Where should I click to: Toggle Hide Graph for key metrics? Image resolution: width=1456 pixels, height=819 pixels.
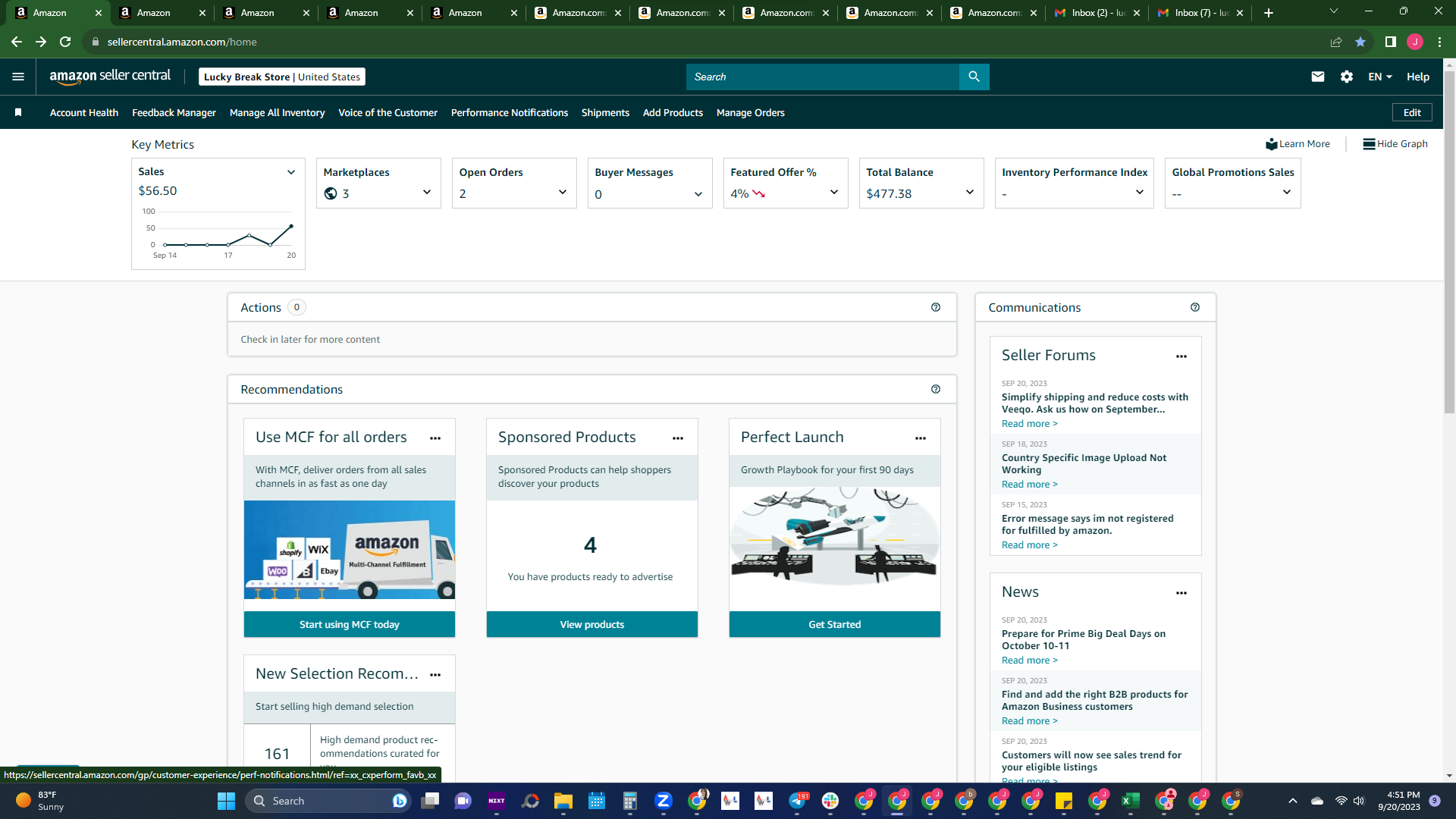pos(1395,144)
